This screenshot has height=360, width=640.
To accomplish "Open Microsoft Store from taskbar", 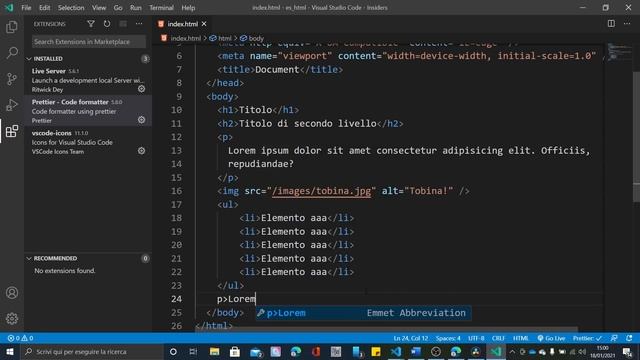I will click(x=235, y=351).
